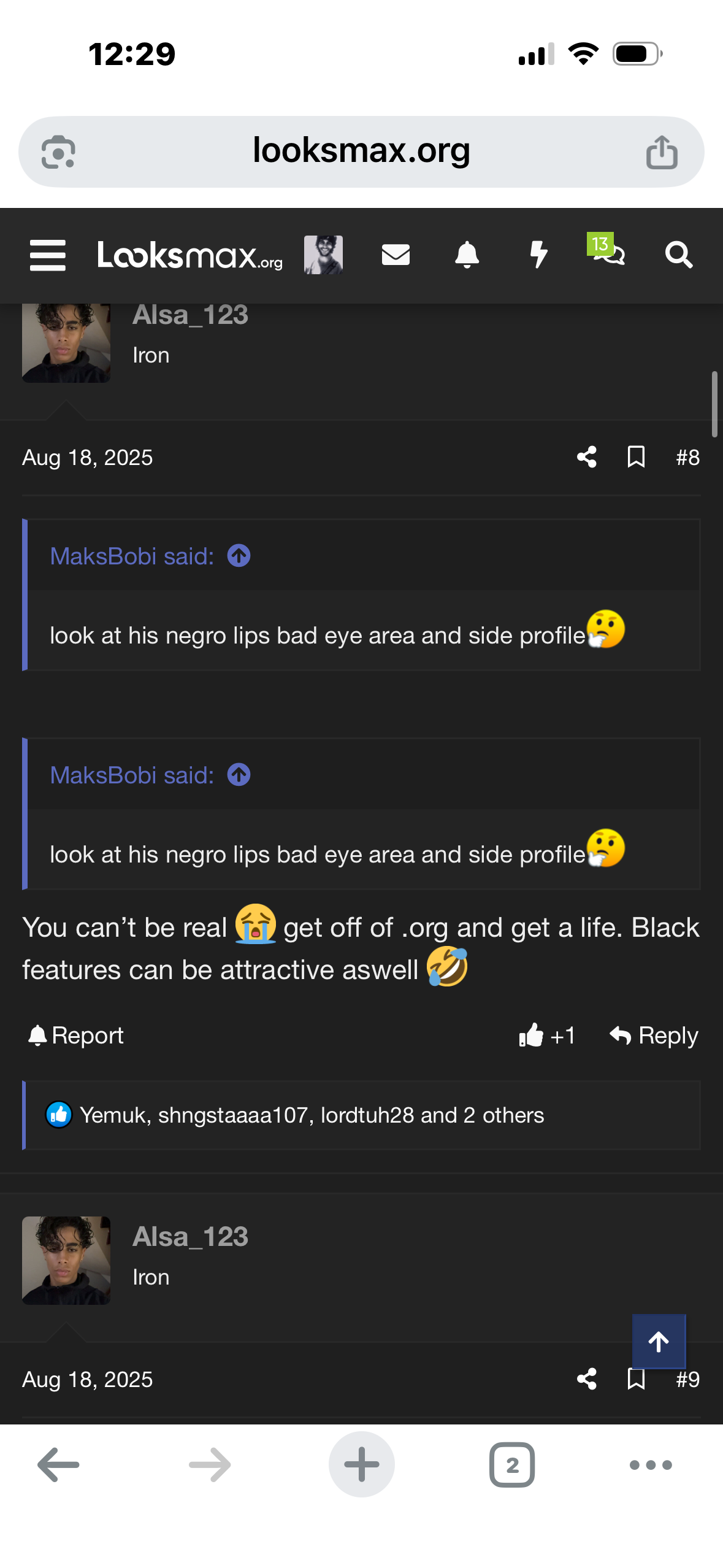Jump to first quoted MaksBobi post arrow

point(239,556)
